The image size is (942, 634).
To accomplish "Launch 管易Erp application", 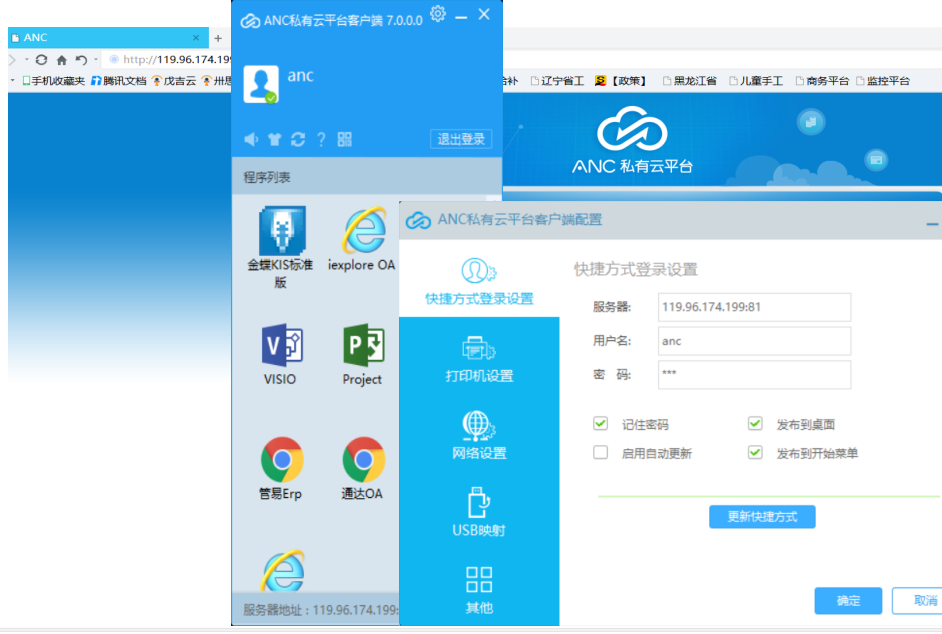I will (x=281, y=468).
